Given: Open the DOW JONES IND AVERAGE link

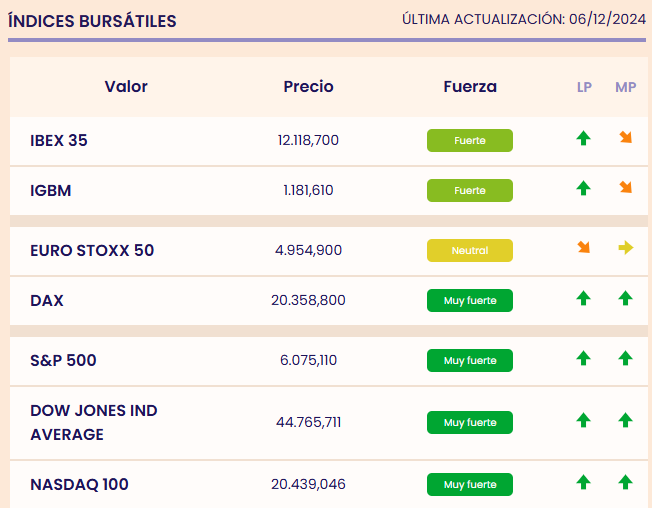Looking at the screenshot, I should [94, 423].
